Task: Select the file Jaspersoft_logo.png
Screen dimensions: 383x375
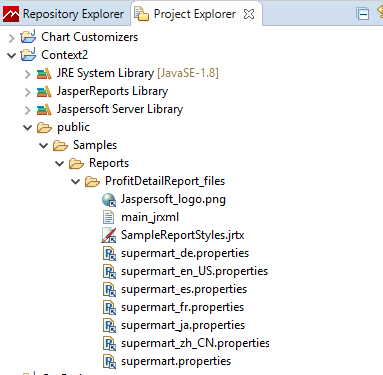Action: pyautogui.click(x=173, y=199)
